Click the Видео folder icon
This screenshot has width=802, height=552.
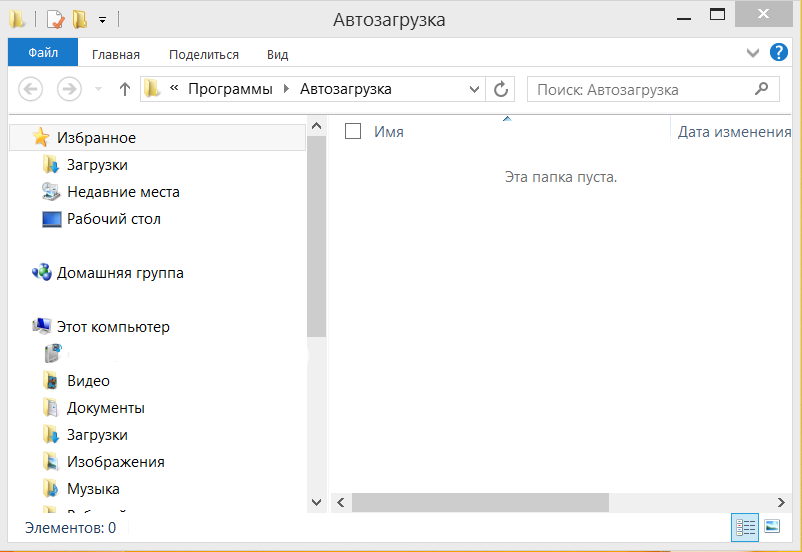51,381
